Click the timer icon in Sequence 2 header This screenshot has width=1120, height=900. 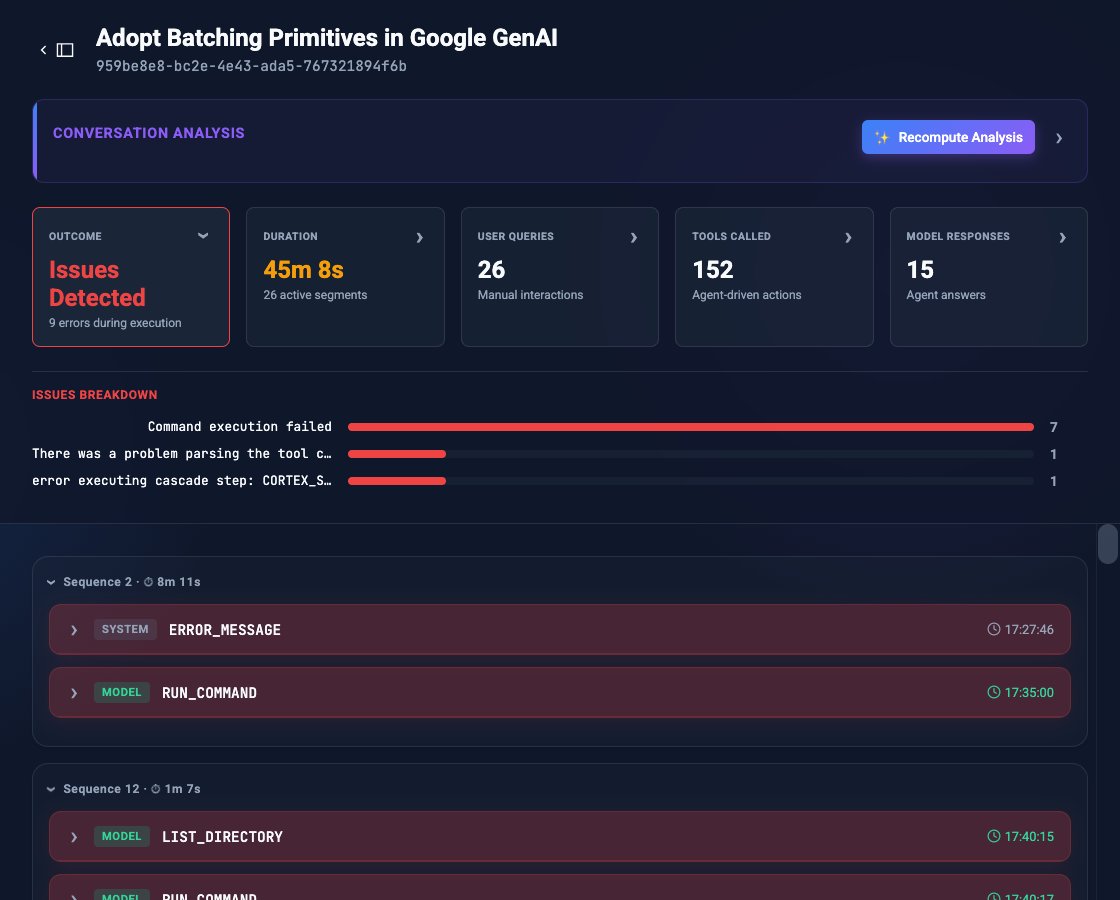click(149, 582)
